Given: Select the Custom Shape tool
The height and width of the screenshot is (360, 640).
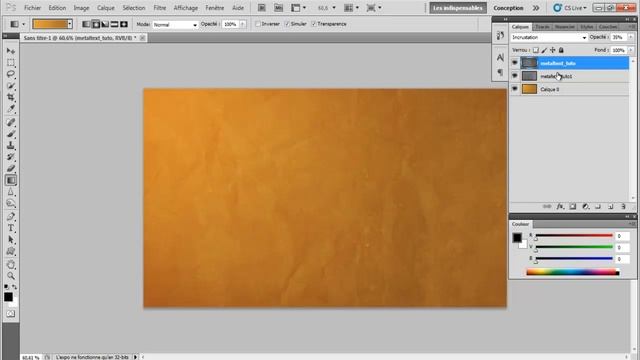Looking at the screenshot, I should tap(11, 251).
